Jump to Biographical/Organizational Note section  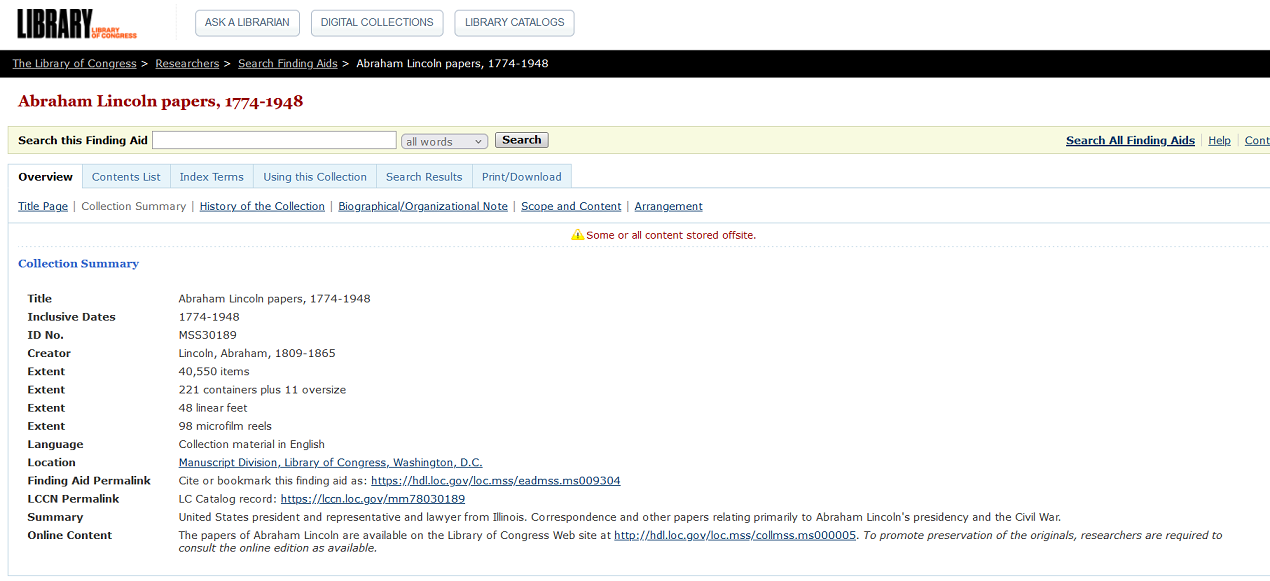[x=423, y=206]
